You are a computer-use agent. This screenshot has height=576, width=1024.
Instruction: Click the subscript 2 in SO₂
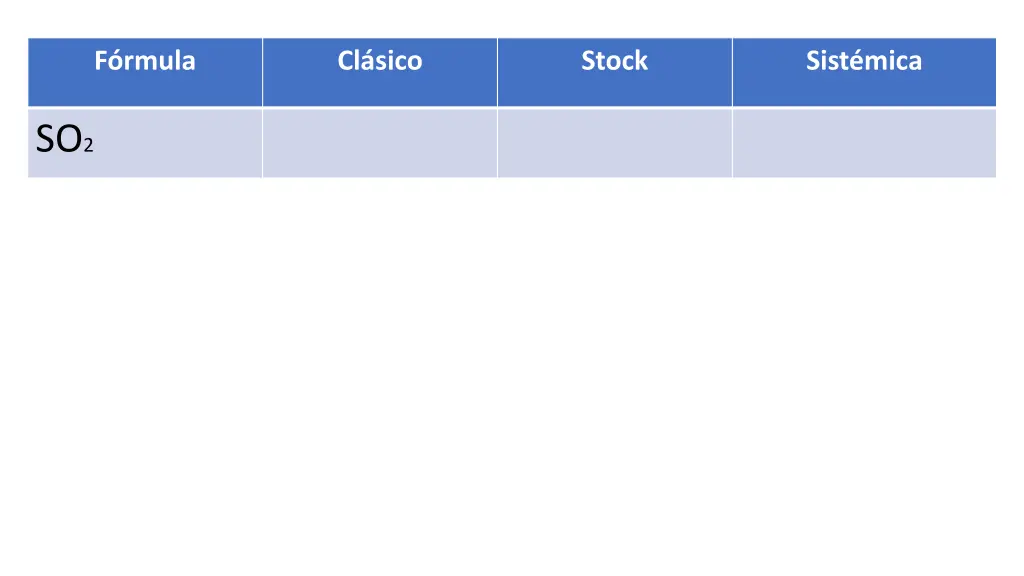(x=89, y=146)
